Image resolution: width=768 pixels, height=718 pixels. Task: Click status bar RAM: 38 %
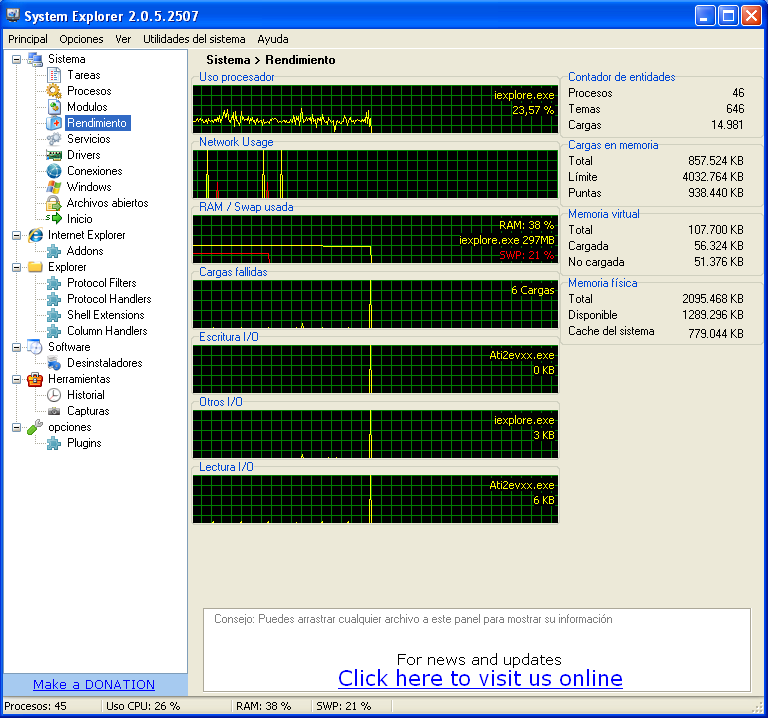[264, 706]
